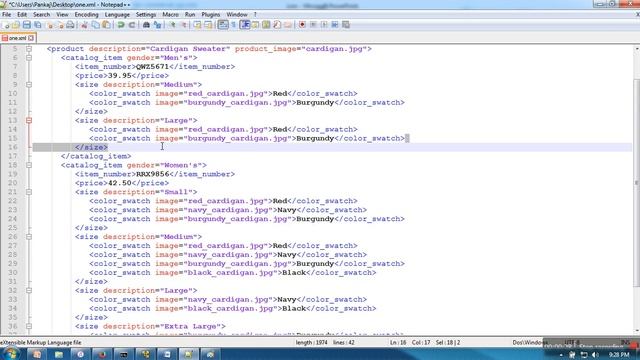The height and width of the screenshot is (360, 640).
Task: Click the Open file toolbar icon
Action: point(16,25)
